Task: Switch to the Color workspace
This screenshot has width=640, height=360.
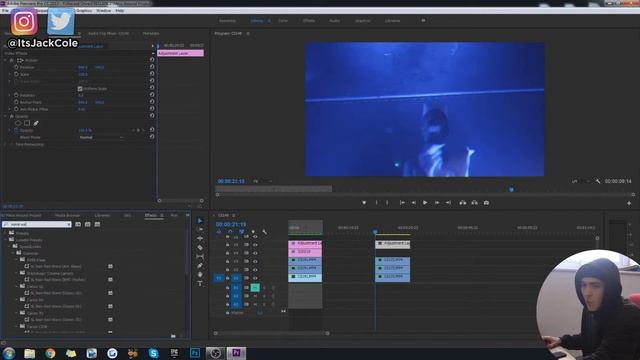Action: (x=283, y=20)
